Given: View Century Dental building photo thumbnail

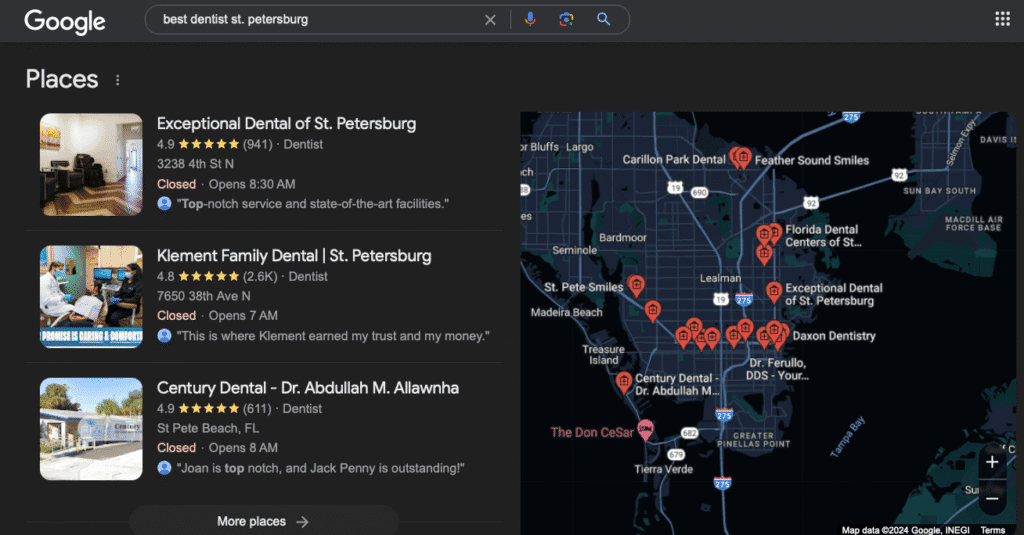Looking at the screenshot, I should [91, 428].
